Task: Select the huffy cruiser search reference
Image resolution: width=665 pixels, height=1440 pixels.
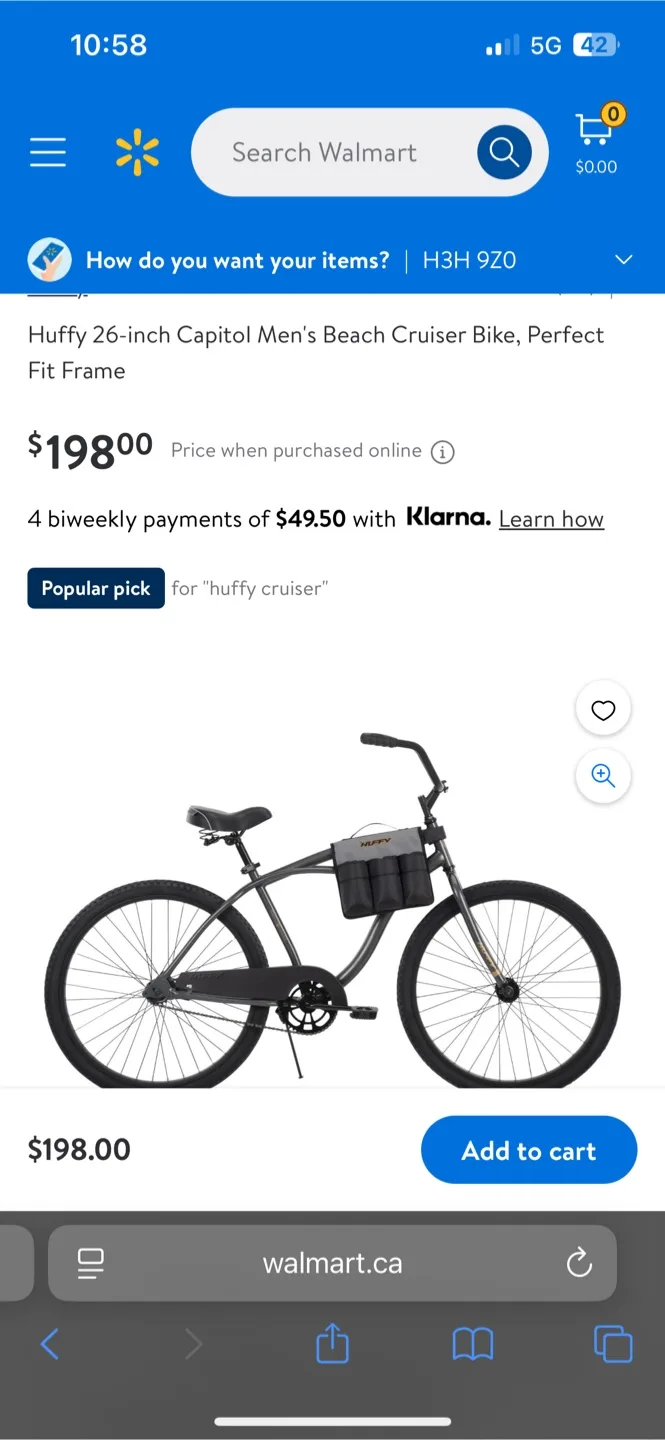Action: click(250, 588)
